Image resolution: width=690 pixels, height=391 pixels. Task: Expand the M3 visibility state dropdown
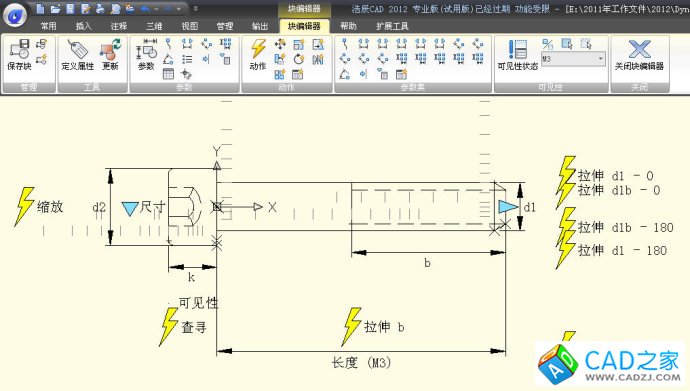point(601,58)
